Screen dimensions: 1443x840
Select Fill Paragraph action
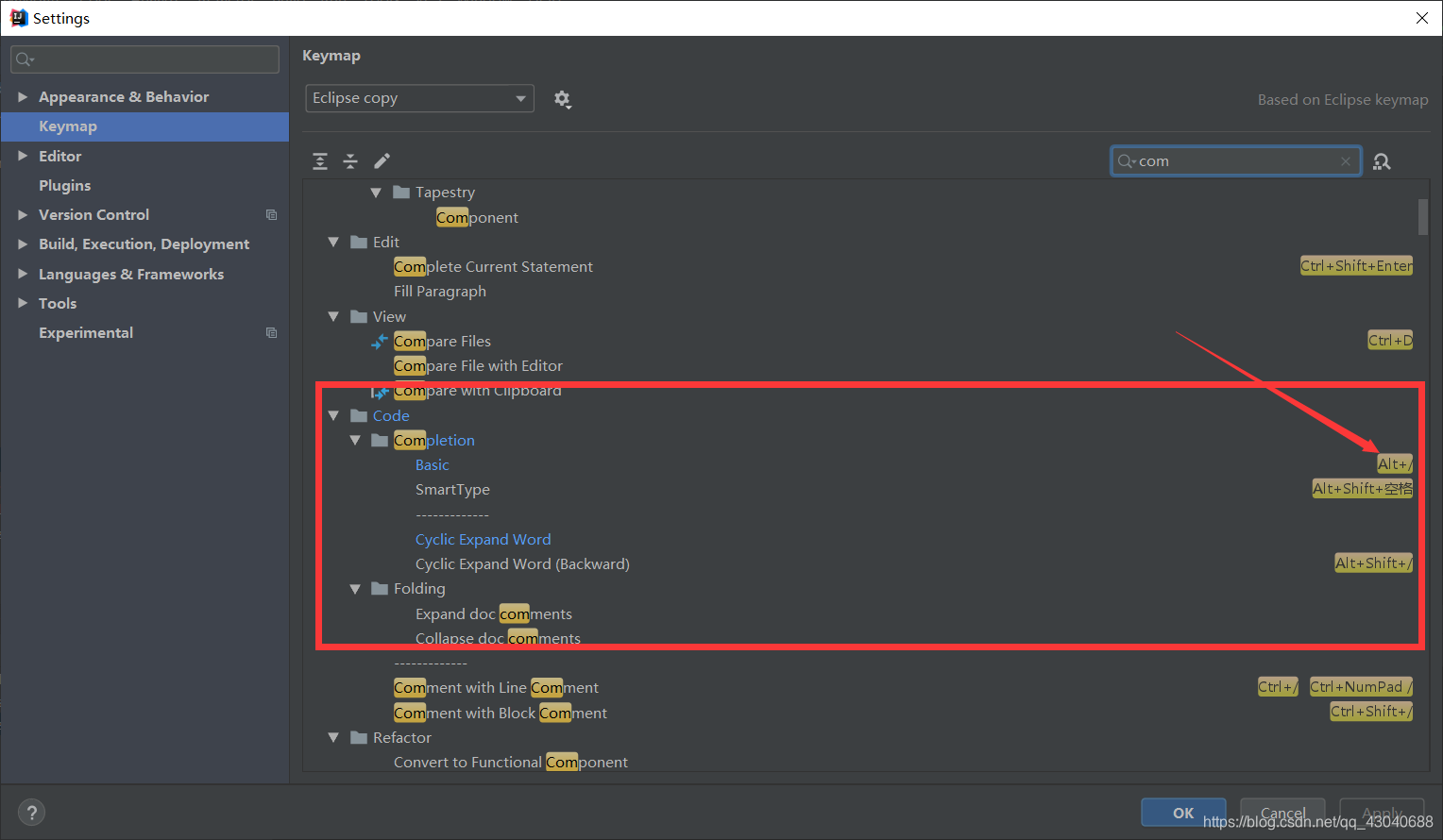coord(440,292)
